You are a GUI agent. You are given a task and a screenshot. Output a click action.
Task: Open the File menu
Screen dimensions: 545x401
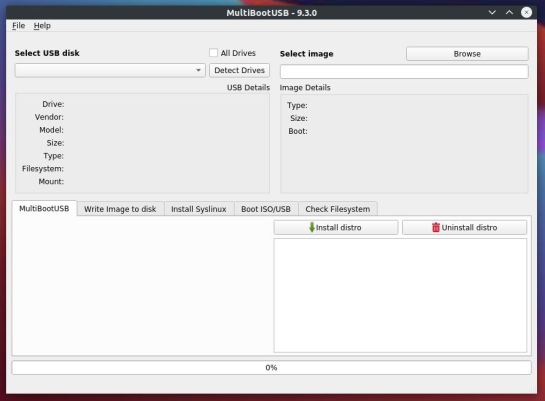click(18, 26)
